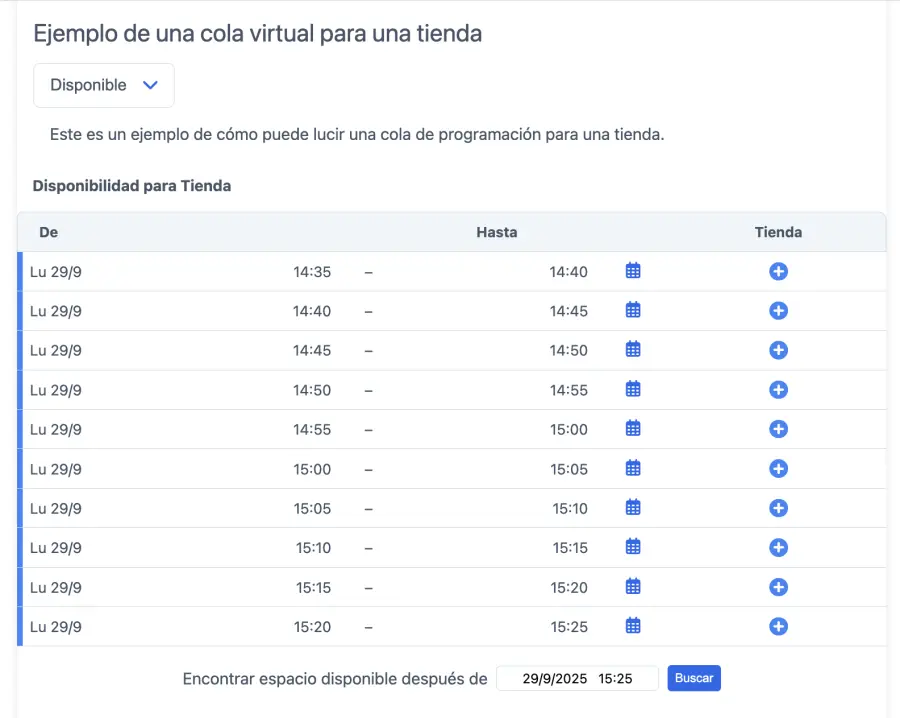Add the 14:50–14:55 slot with plus icon
This screenshot has width=900, height=718.
[x=778, y=390]
